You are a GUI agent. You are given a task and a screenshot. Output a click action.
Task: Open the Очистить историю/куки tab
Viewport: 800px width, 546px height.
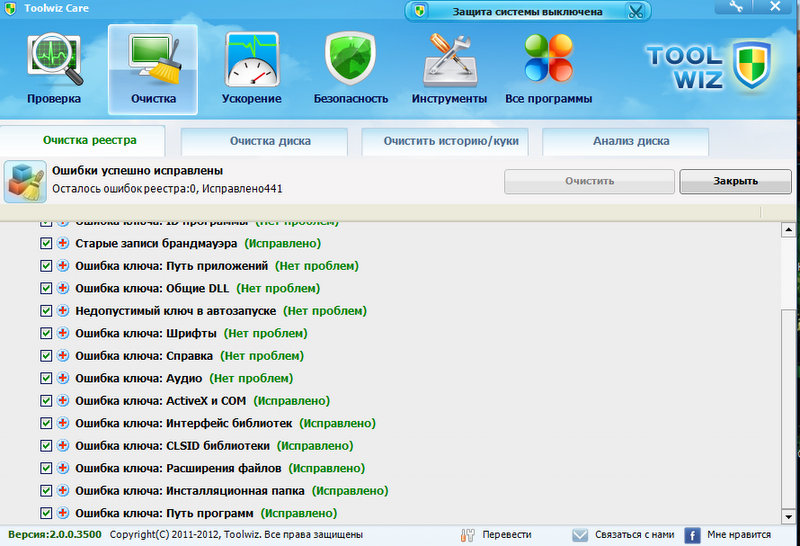tap(445, 141)
